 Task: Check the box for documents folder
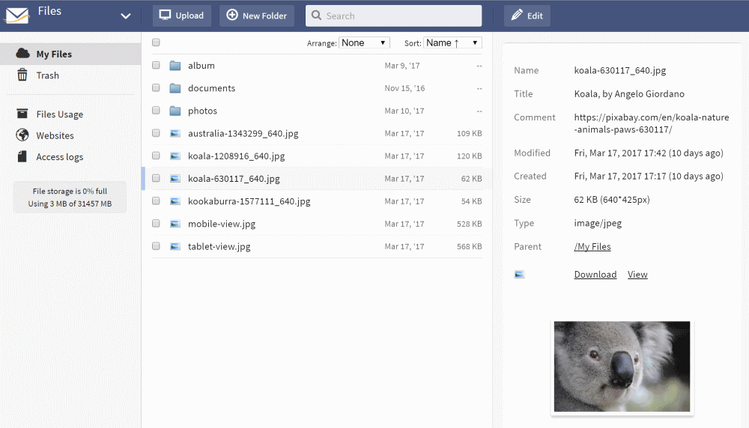point(156,88)
